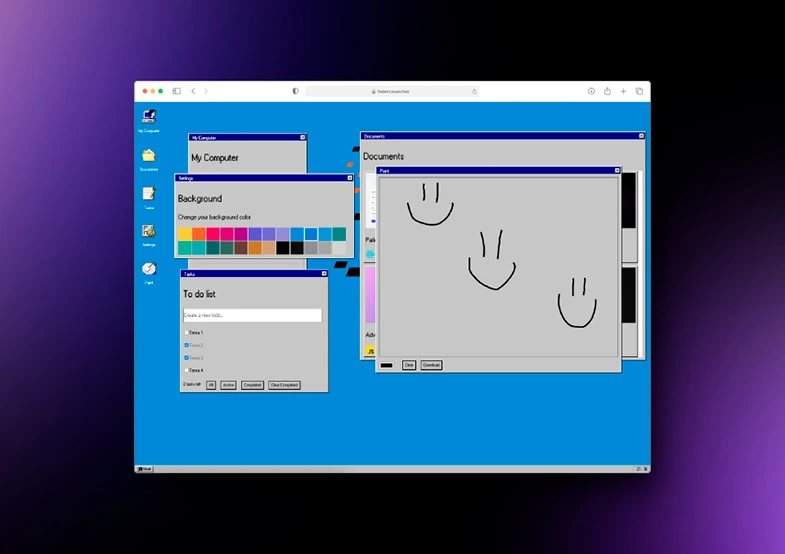Uncheck the Tarea 2 checkbox

186,345
